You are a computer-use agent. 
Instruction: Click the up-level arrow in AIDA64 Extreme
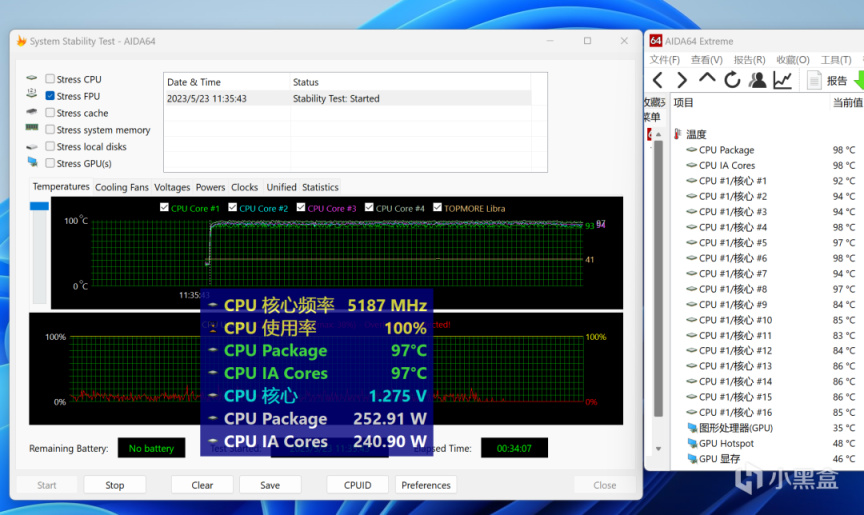pos(707,79)
